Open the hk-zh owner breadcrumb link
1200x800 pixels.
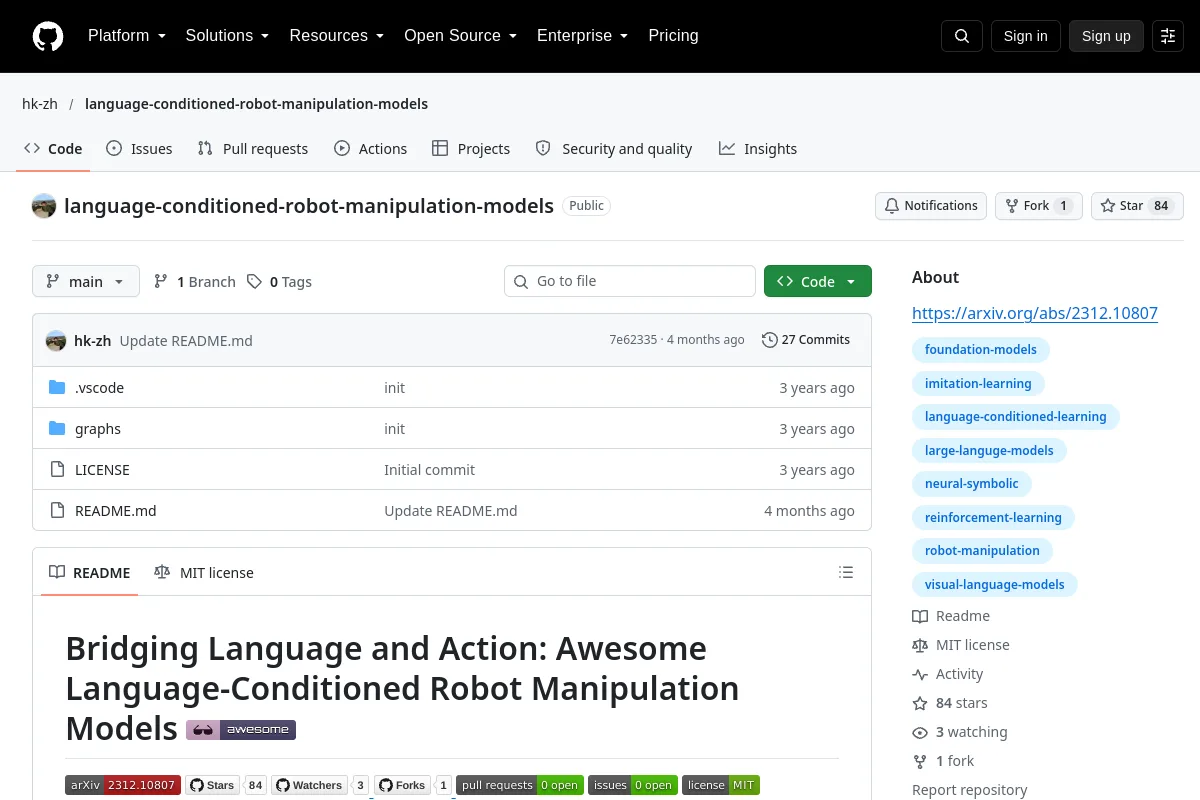(40, 104)
